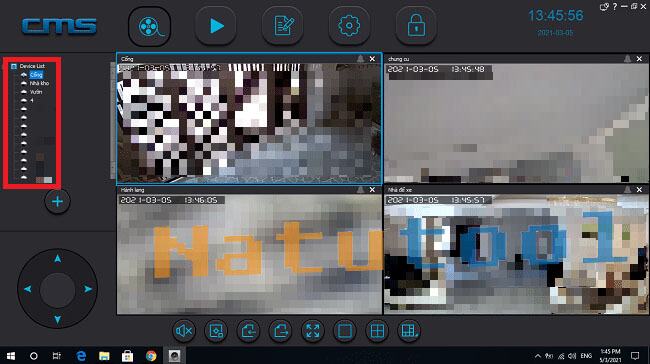This screenshot has width=650, height=364.
Task: Open the playback play button
Action: pos(216,26)
